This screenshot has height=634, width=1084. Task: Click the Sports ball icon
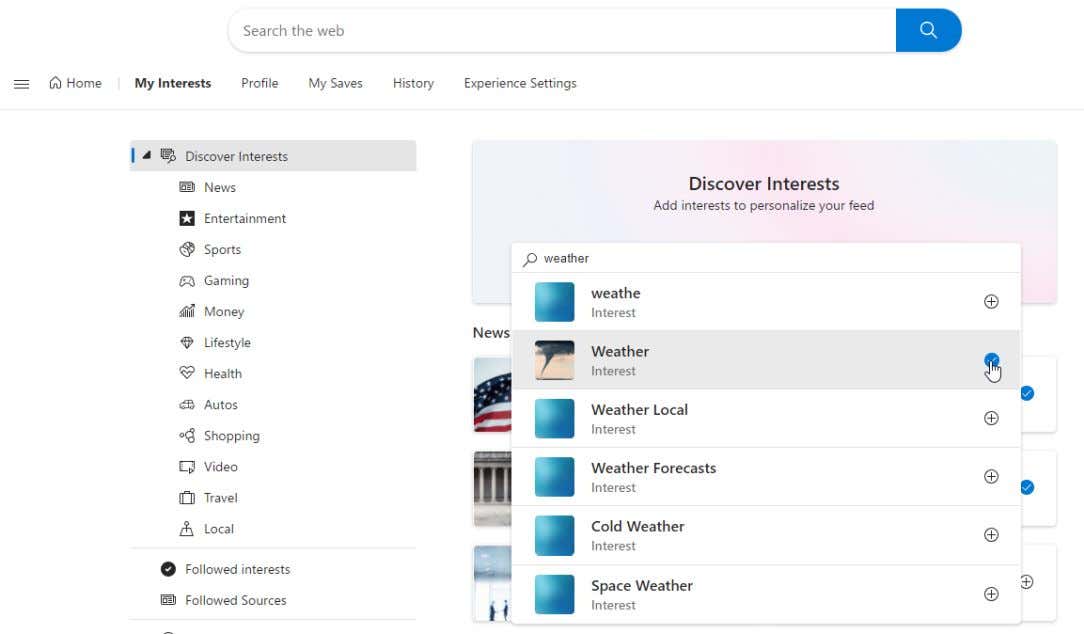tap(187, 250)
